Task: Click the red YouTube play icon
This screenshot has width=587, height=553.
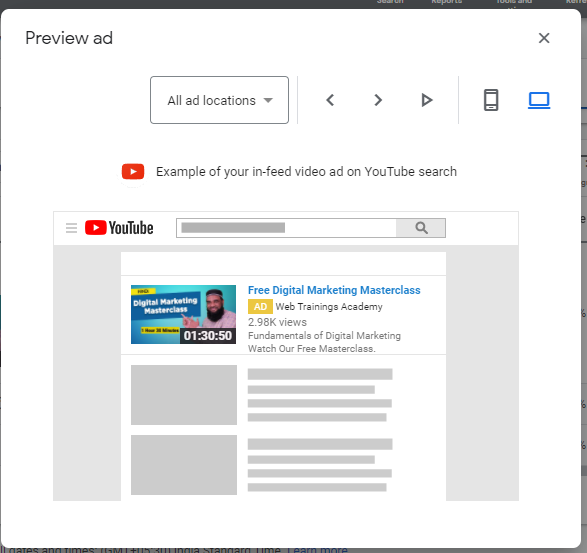Action: point(133,172)
